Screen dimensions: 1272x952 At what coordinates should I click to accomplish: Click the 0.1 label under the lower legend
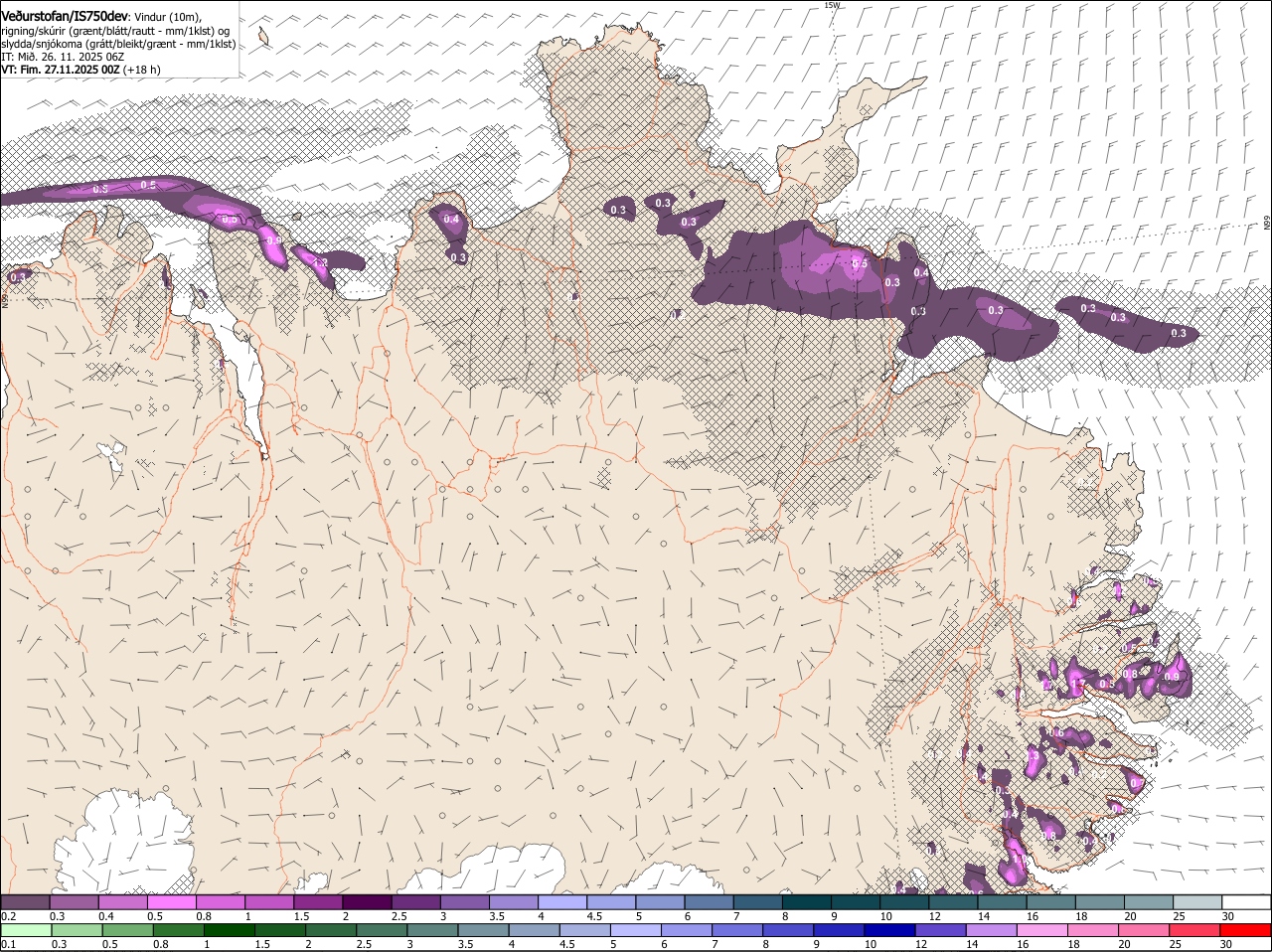pos(8,945)
